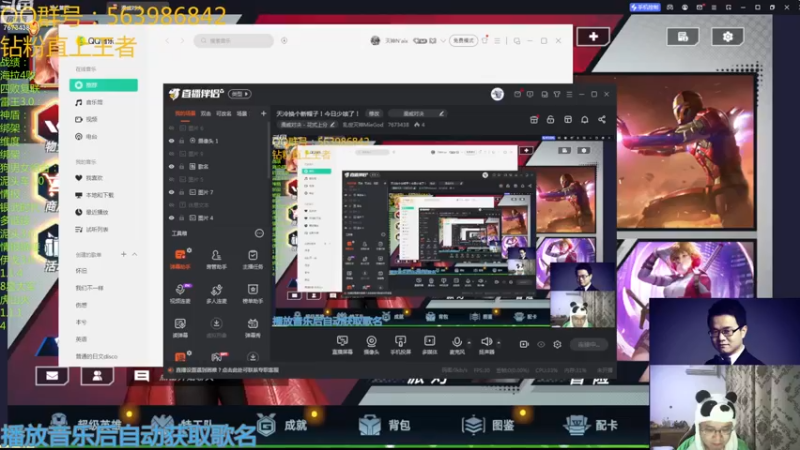800x450 pixels.
Task: Toggle visibility of 图片 4 layer
Action: pyautogui.click(x=172, y=218)
